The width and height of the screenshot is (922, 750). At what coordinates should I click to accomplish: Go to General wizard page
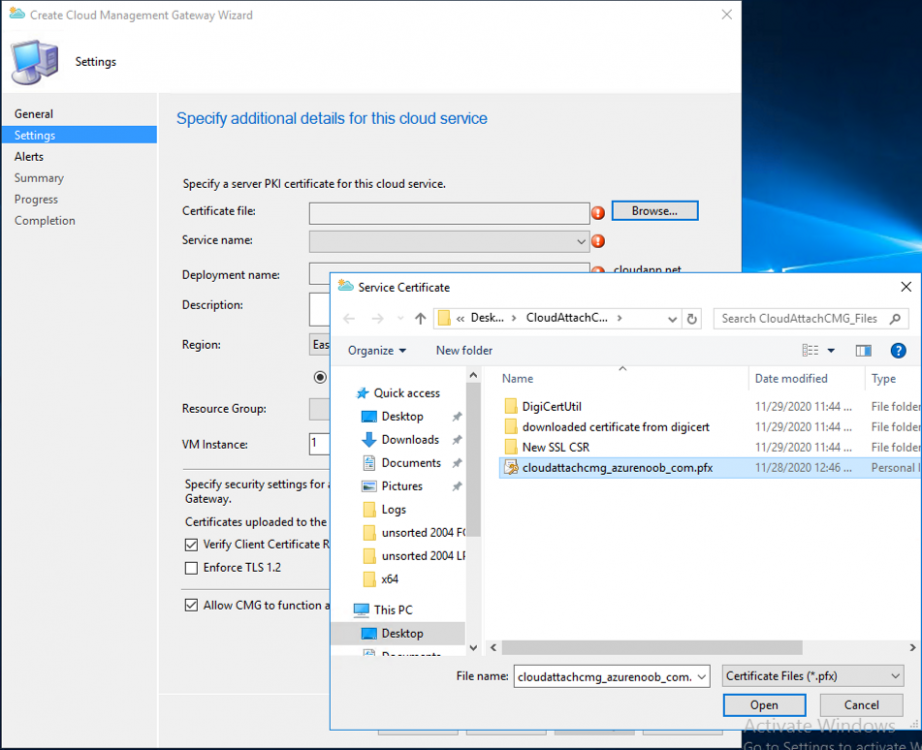coord(34,114)
